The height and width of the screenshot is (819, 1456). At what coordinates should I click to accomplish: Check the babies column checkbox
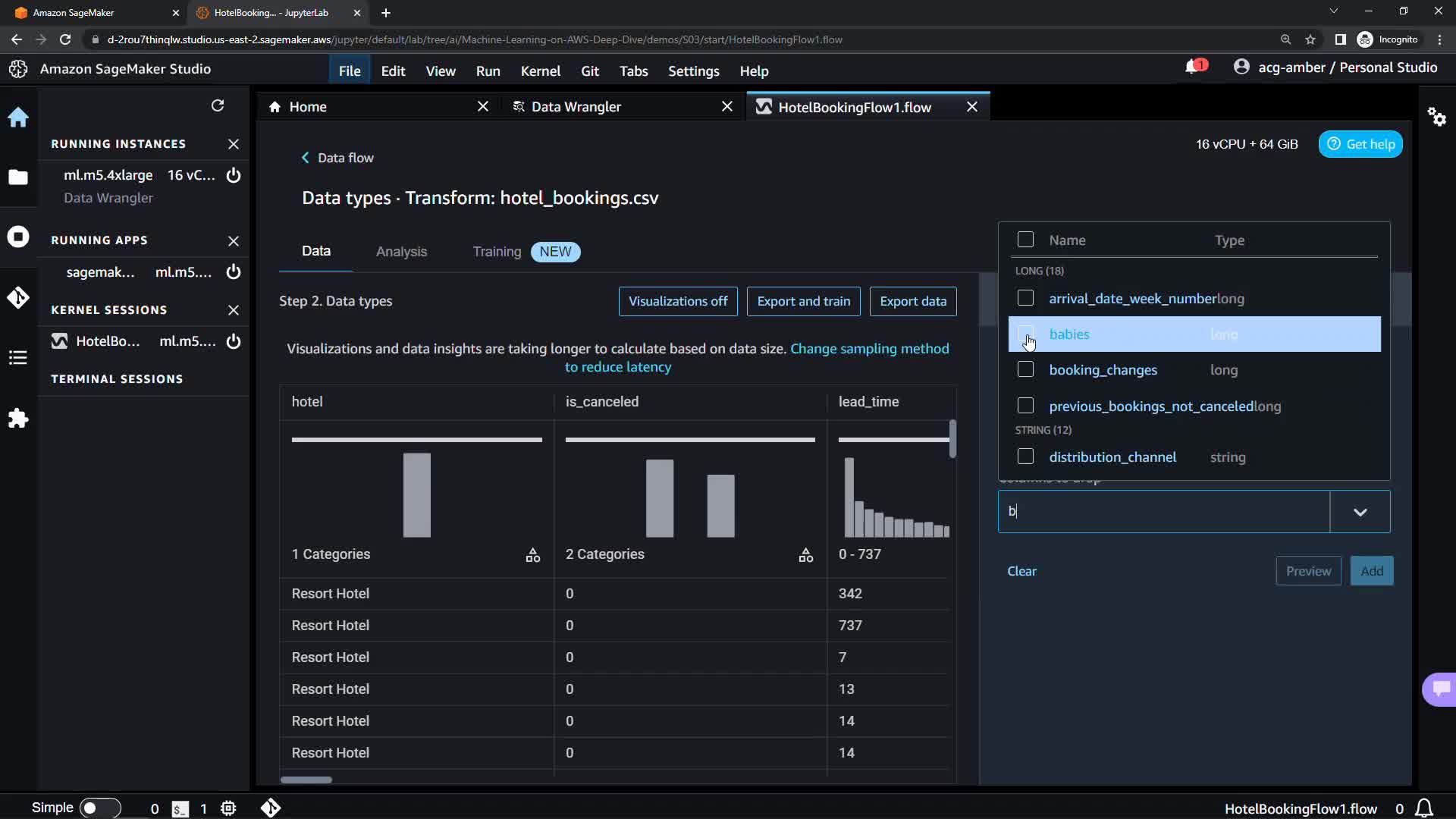[1025, 334]
